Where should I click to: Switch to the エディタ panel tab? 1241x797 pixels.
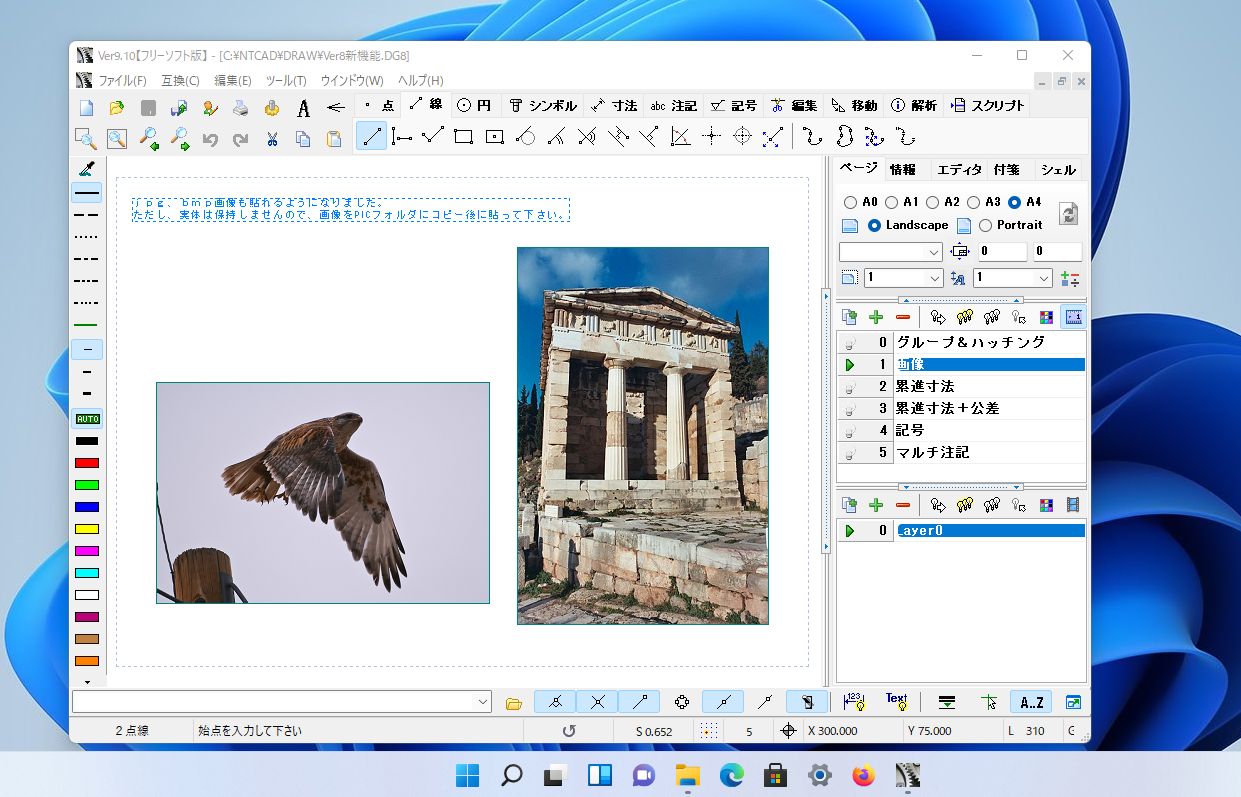[x=959, y=169]
